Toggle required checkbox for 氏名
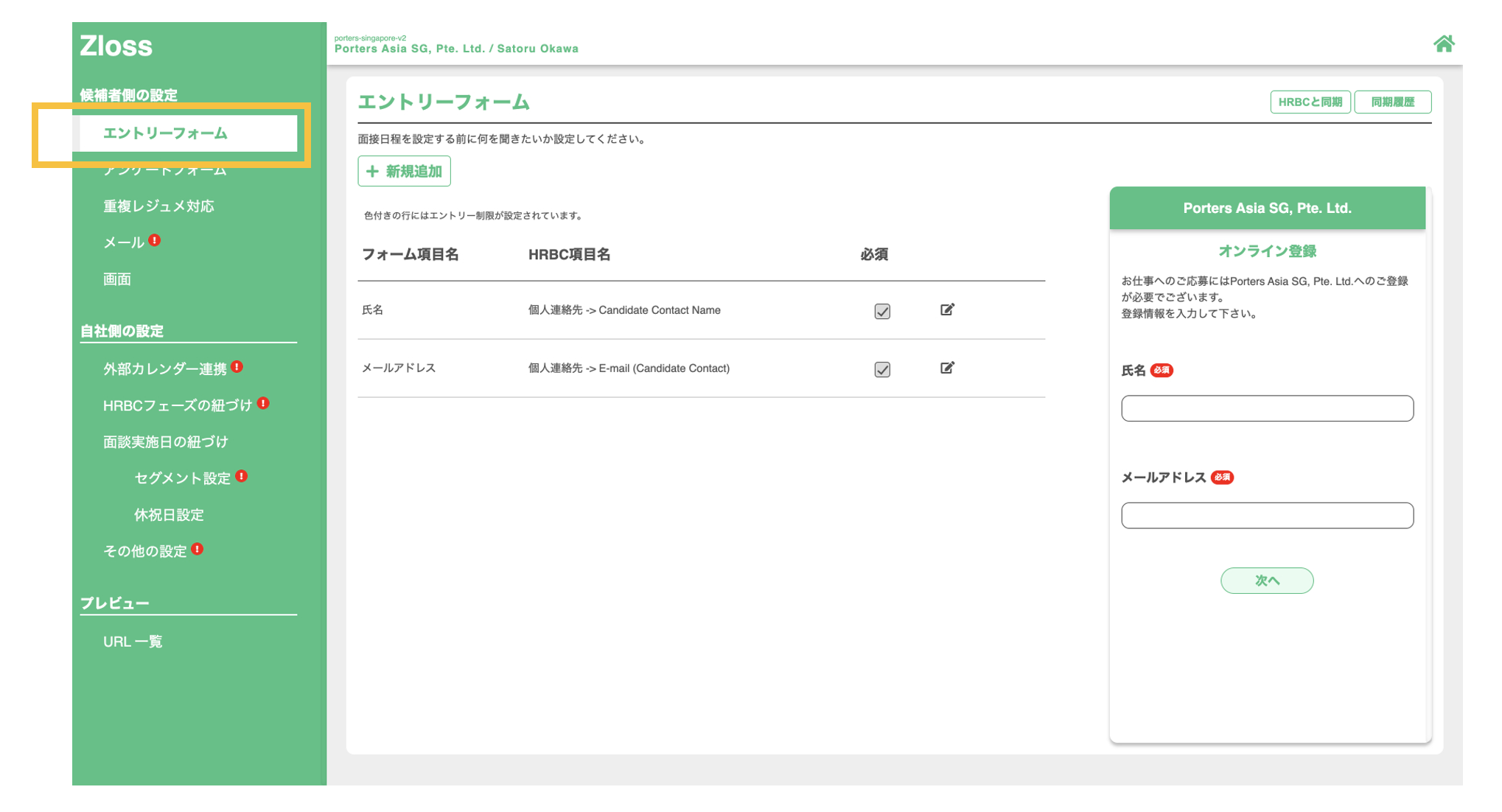Viewport: 1502px width, 812px height. tap(881, 311)
